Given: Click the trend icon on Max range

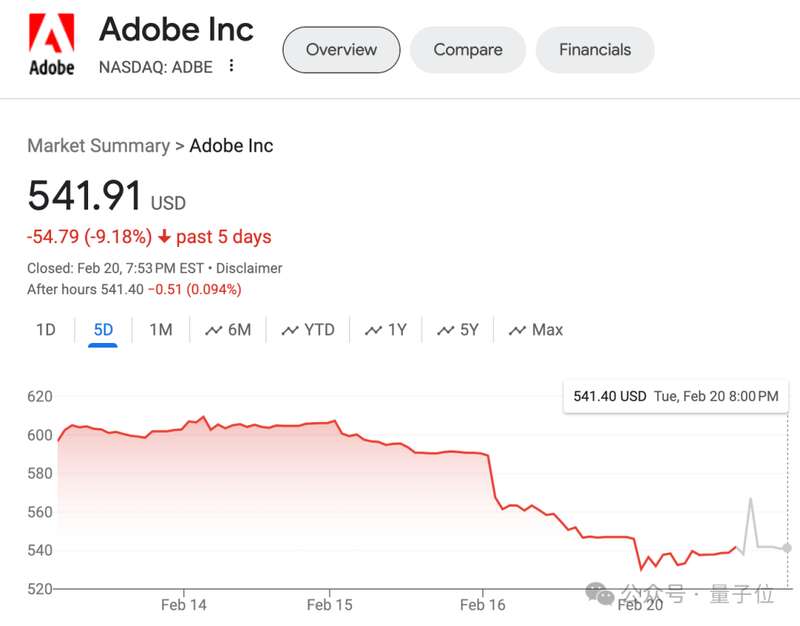Looking at the screenshot, I should pyautogui.click(x=517, y=330).
